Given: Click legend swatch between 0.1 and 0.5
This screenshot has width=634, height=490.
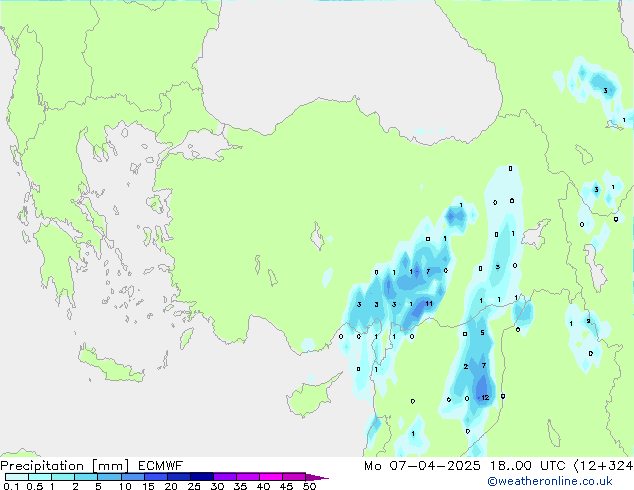Looking at the screenshot, I should pyautogui.click(x=17, y=477).
